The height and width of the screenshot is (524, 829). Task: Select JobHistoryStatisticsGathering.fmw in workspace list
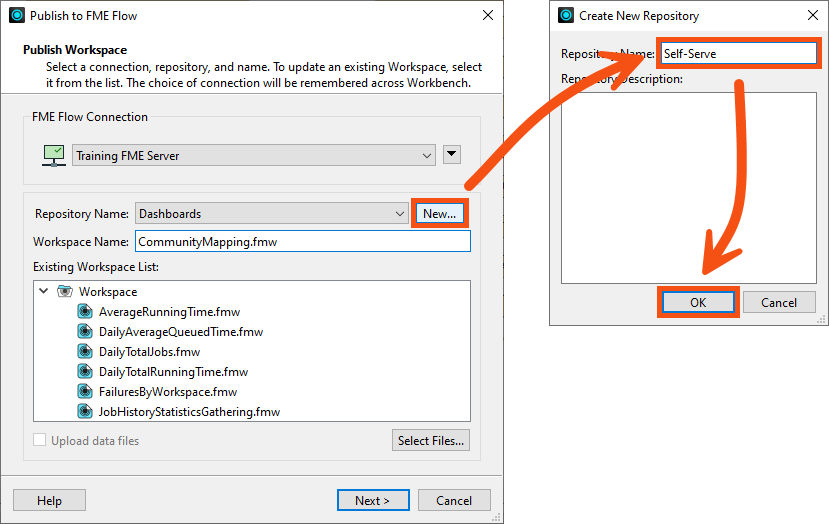click(x=189, y=412)
